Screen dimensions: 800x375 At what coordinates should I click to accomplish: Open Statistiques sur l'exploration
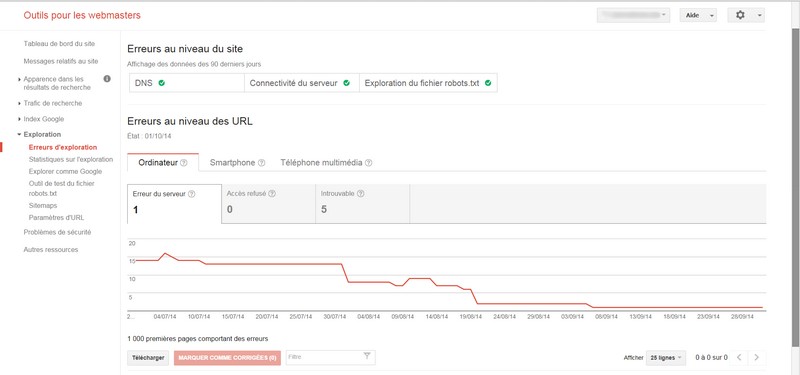click(x=71, y=160)
